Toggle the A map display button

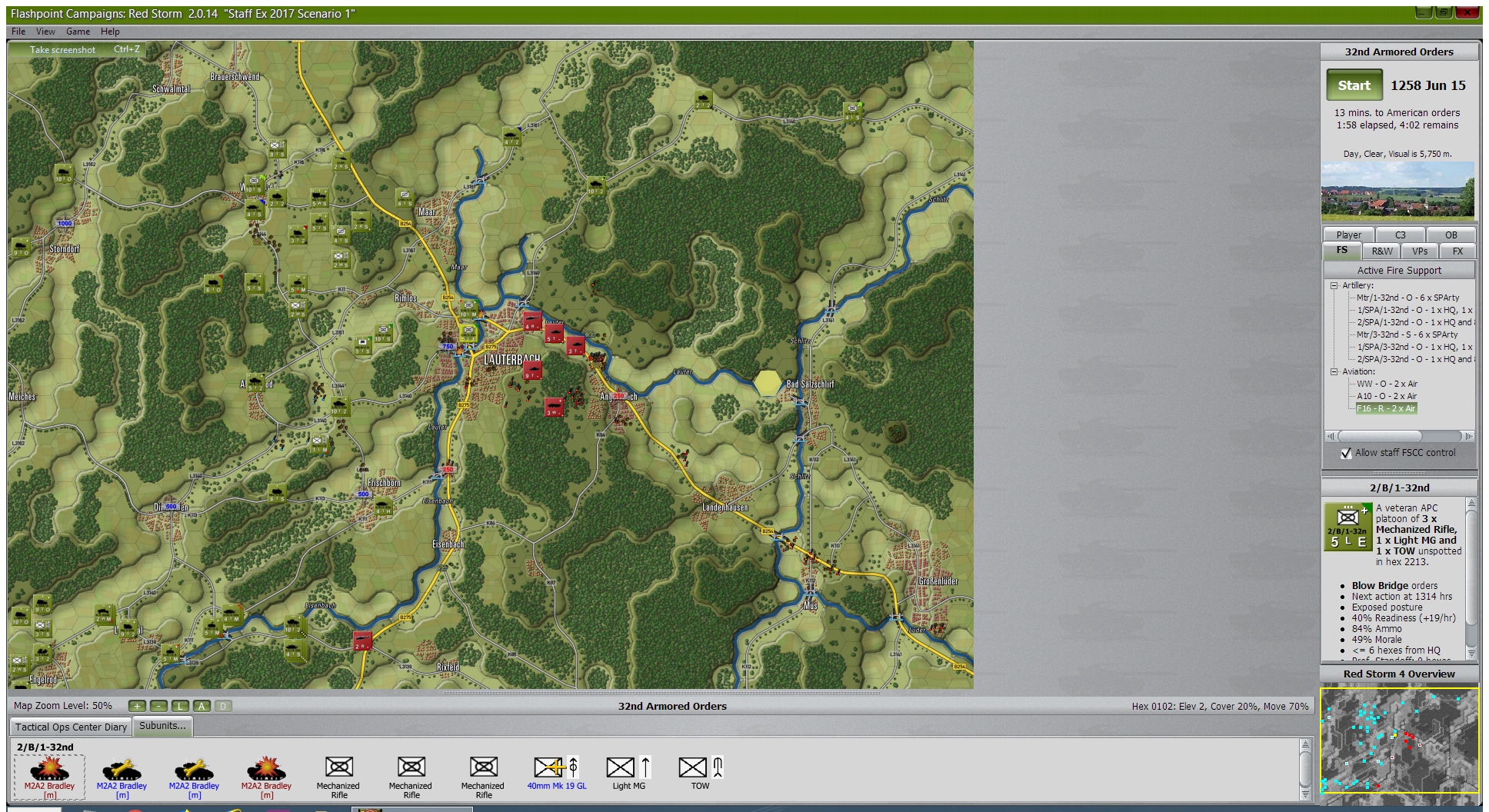coord(202,706)
